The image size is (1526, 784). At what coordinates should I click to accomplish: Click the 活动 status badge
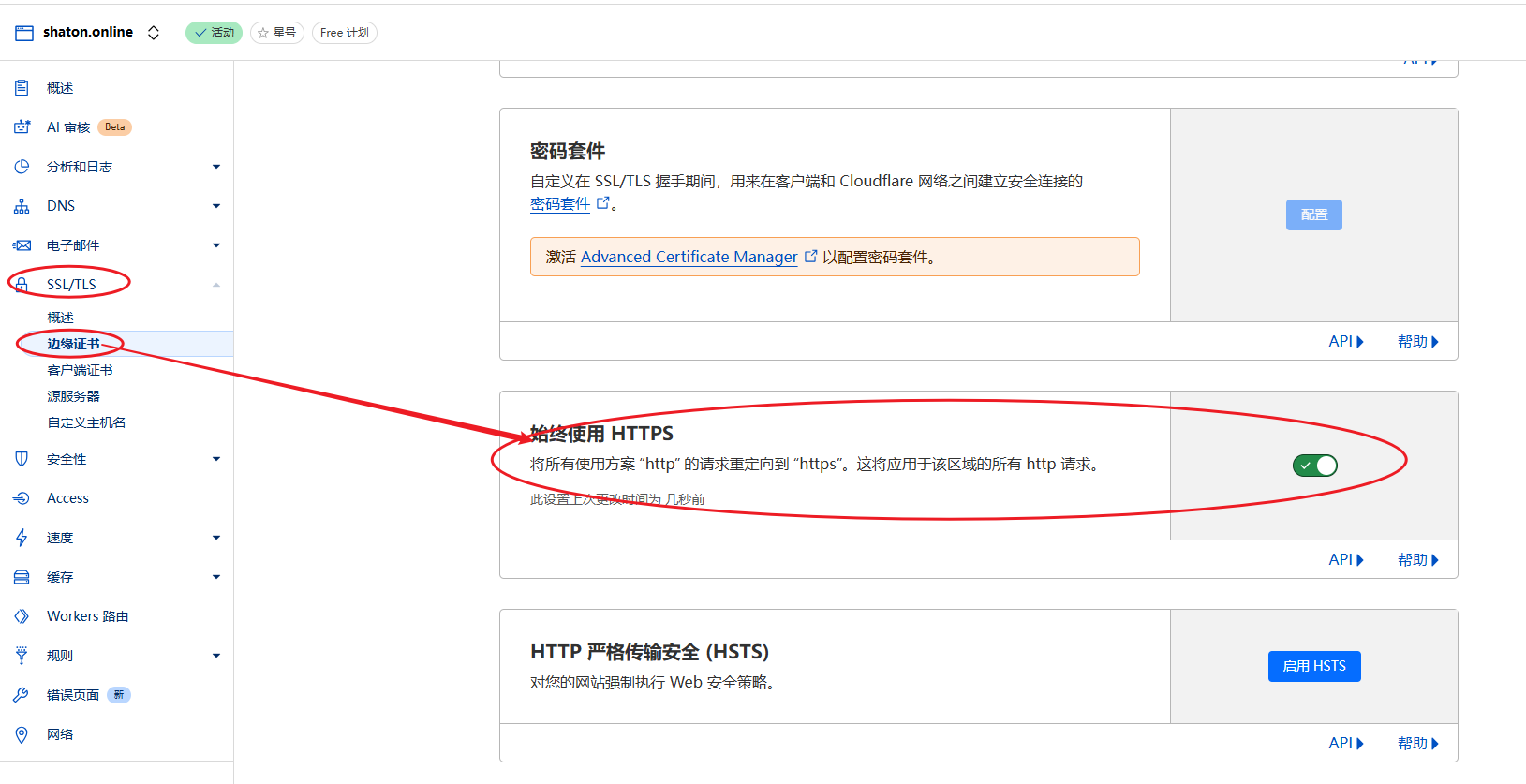(x=215, y=33)
